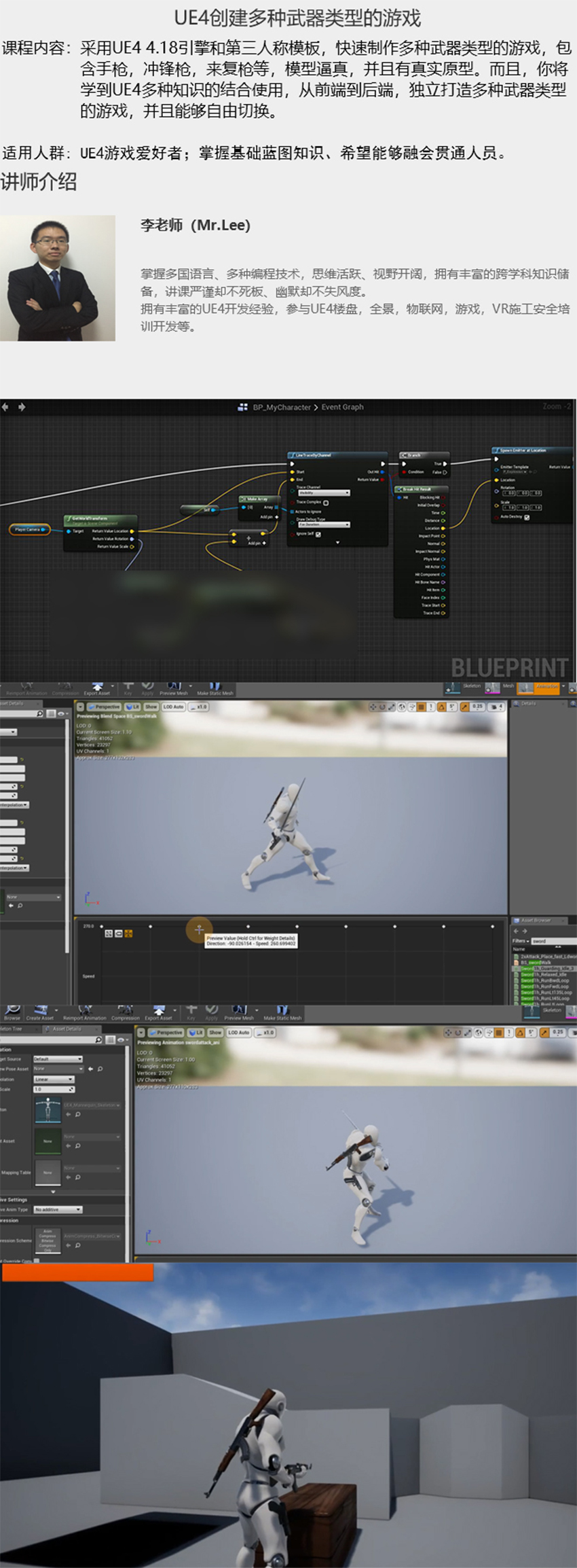This screenshot has width=577, height=1568.
Task: Select rotate gizmo in blend space viewport
Action: click(x=382, y=707)
